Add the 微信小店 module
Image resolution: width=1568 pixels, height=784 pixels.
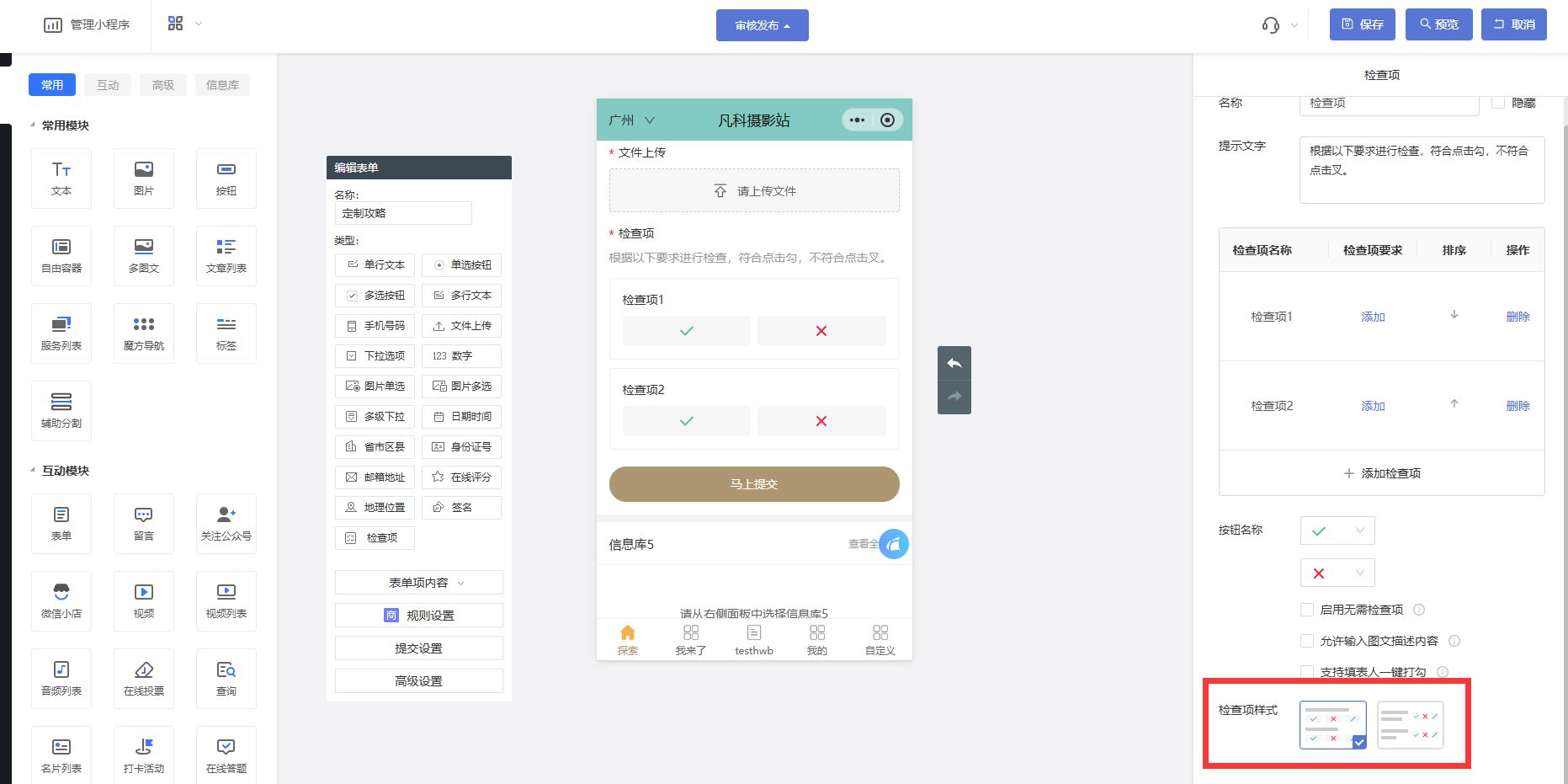coord(61,600)
